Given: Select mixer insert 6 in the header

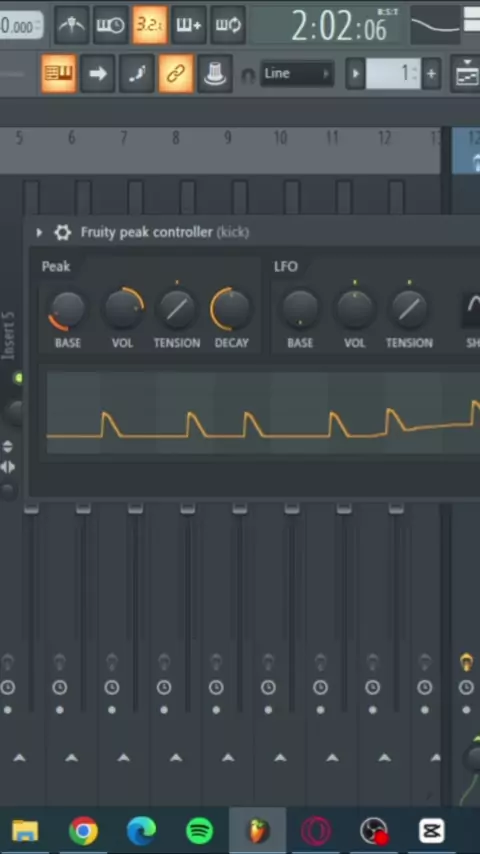Looking at the screenshot, I should coord(71,138).
